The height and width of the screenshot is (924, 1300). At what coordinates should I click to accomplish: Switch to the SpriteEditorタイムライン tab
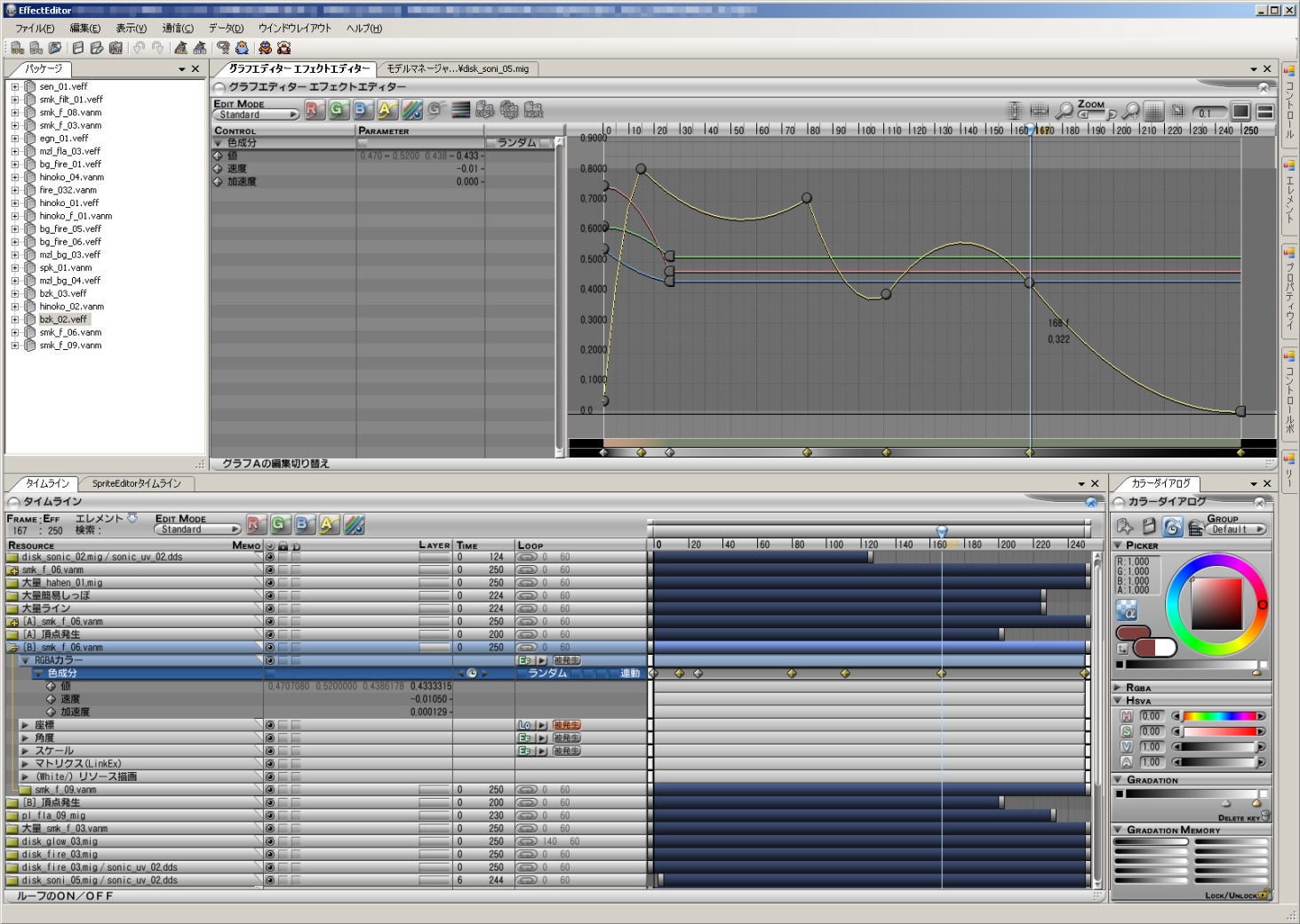coord(136,483)
